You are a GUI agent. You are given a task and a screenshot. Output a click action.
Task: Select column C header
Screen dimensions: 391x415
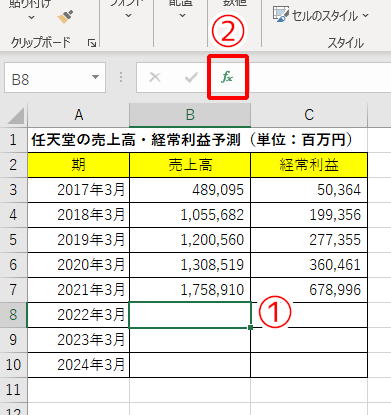309,115
